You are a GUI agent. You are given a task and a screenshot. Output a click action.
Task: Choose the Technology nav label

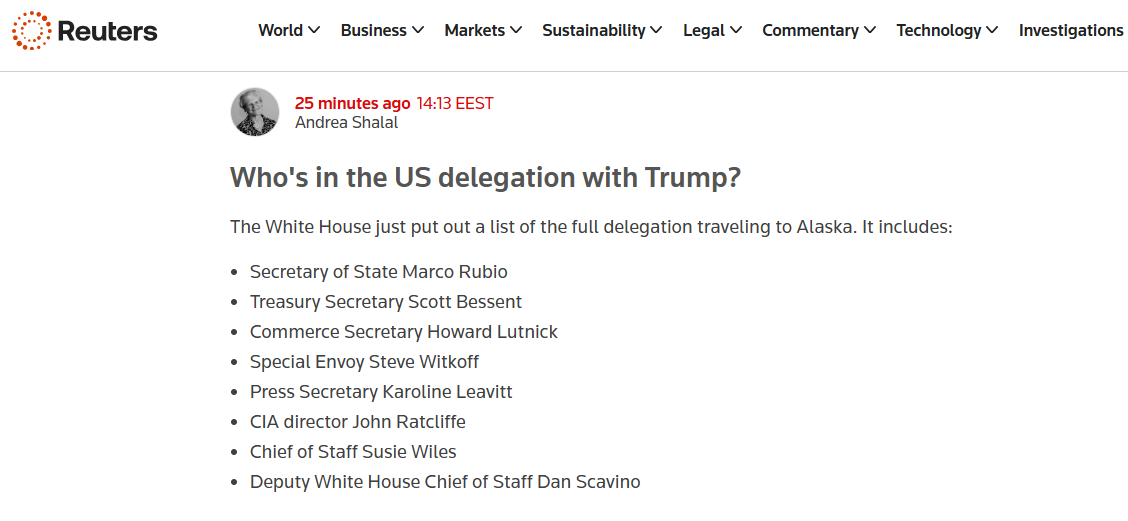(939, 31)
